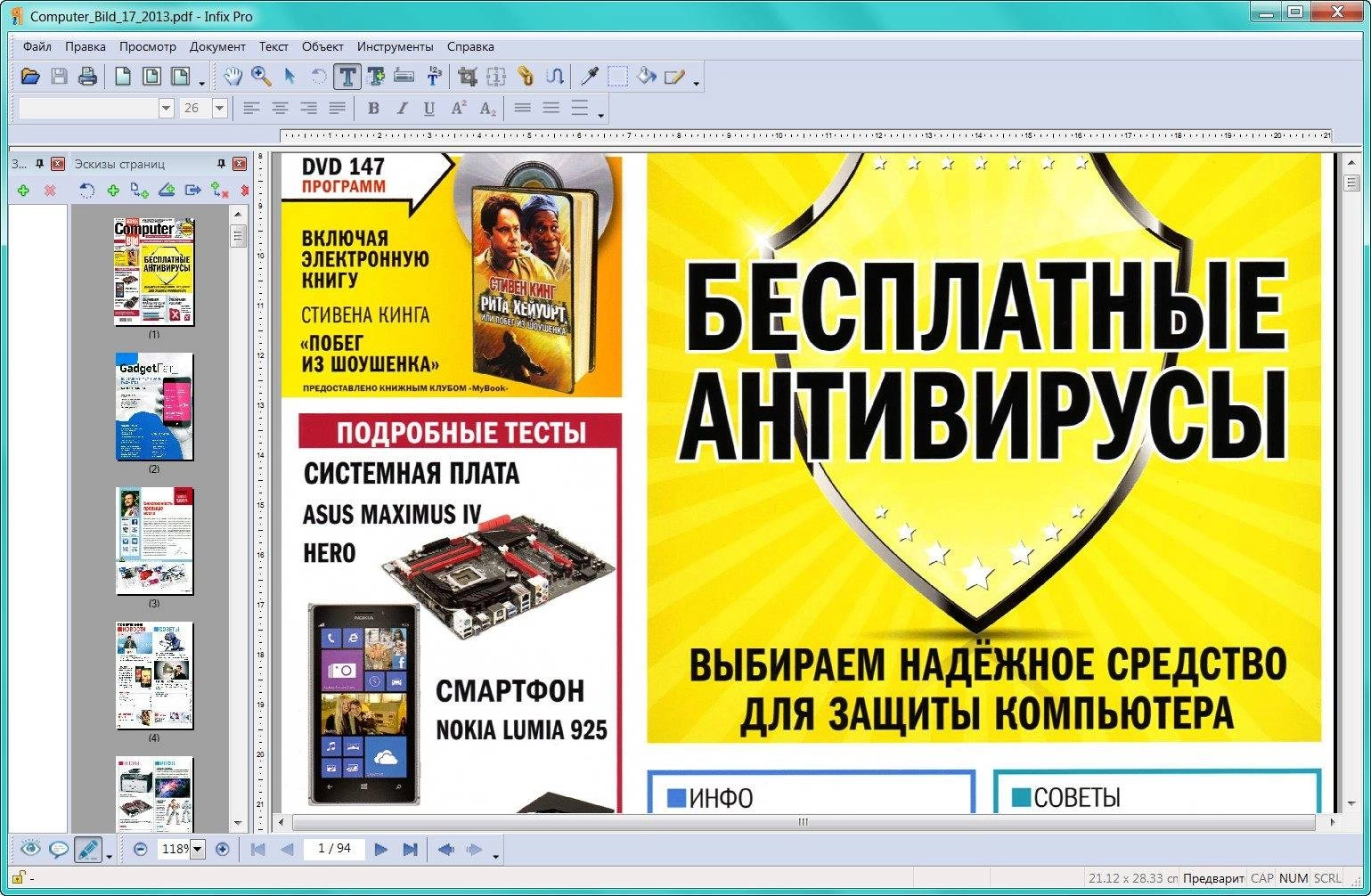Screen dimensions: 1371x896
Task: Open the font name dropdown
Action: tap(166, 109)
